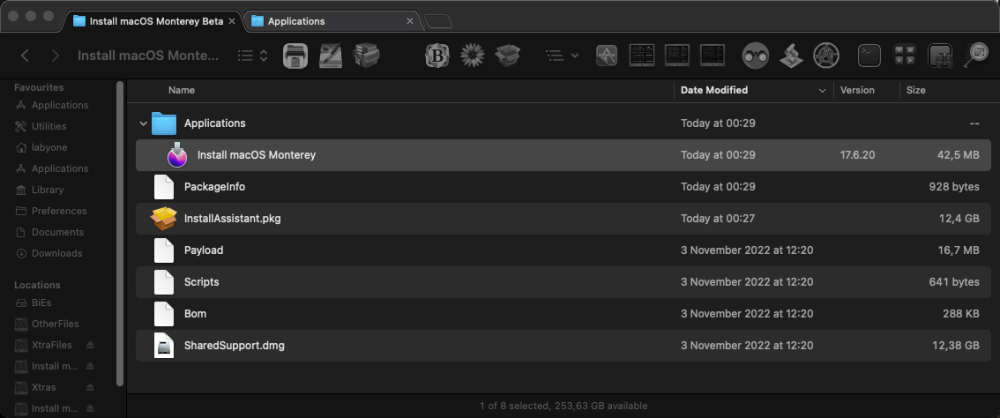
Task: Click the Install macOS Monterey file name
Action: click(256, 155)
